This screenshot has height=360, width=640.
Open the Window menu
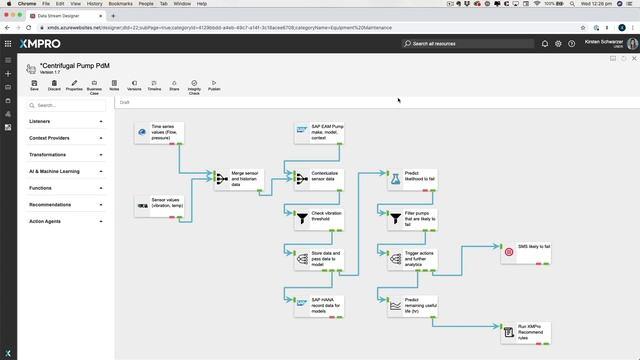tap(182, 4)
